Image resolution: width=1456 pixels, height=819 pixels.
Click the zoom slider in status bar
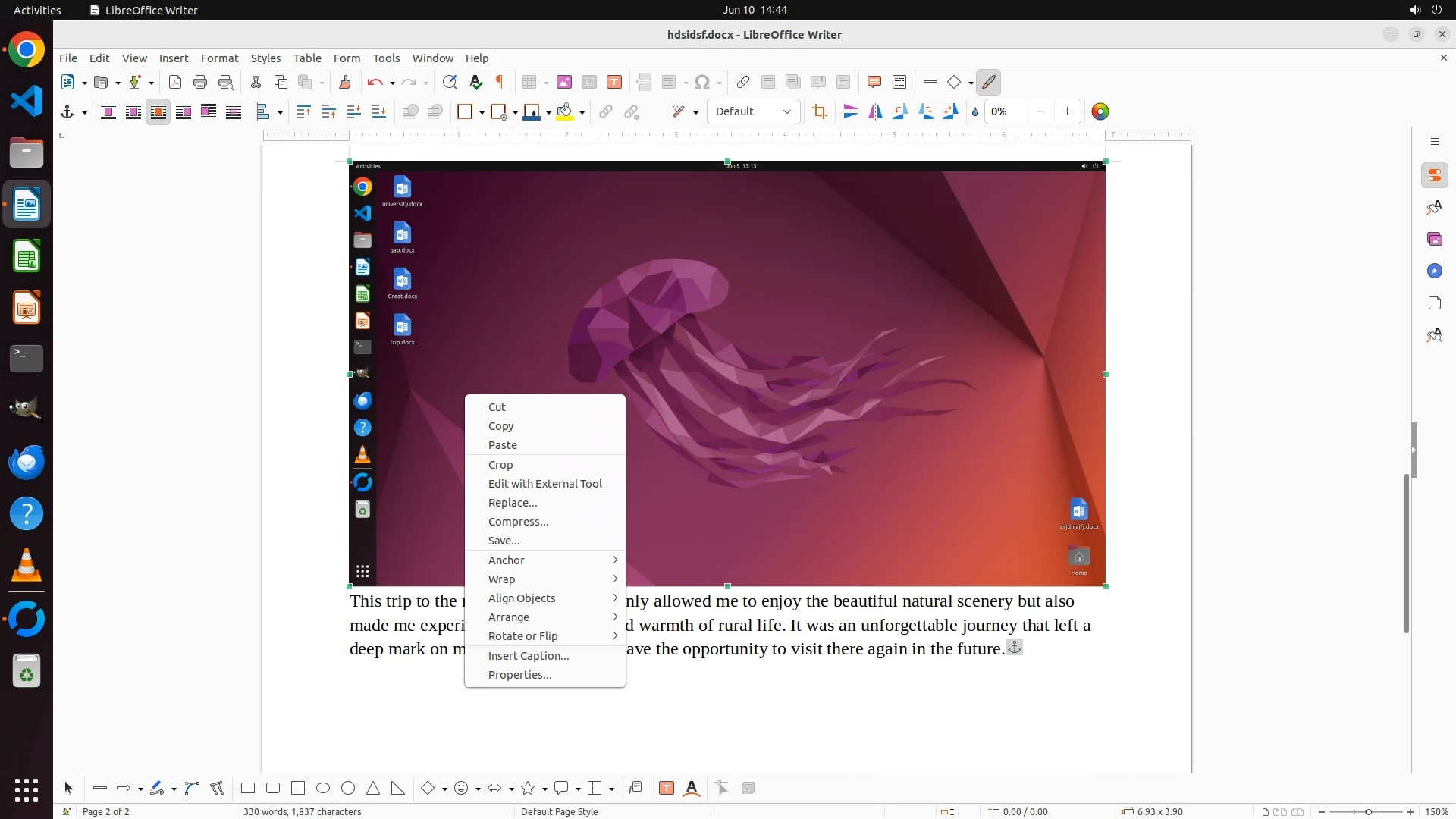[1367, 812]
